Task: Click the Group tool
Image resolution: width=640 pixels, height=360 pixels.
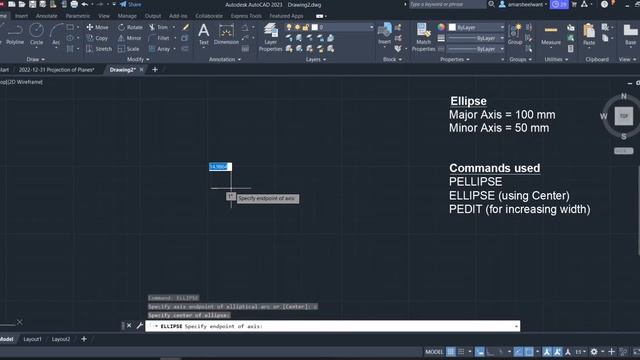Action: [x=515, y=35]
